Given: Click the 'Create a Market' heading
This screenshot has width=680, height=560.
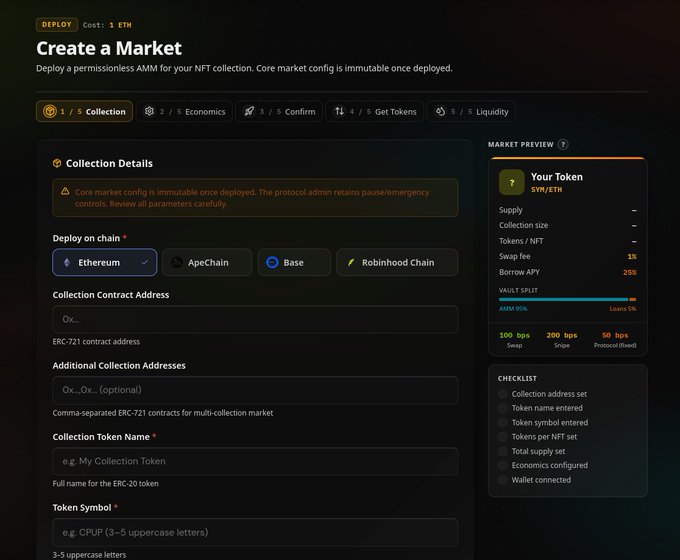Looking at the screenshot, I should (109, 48).
